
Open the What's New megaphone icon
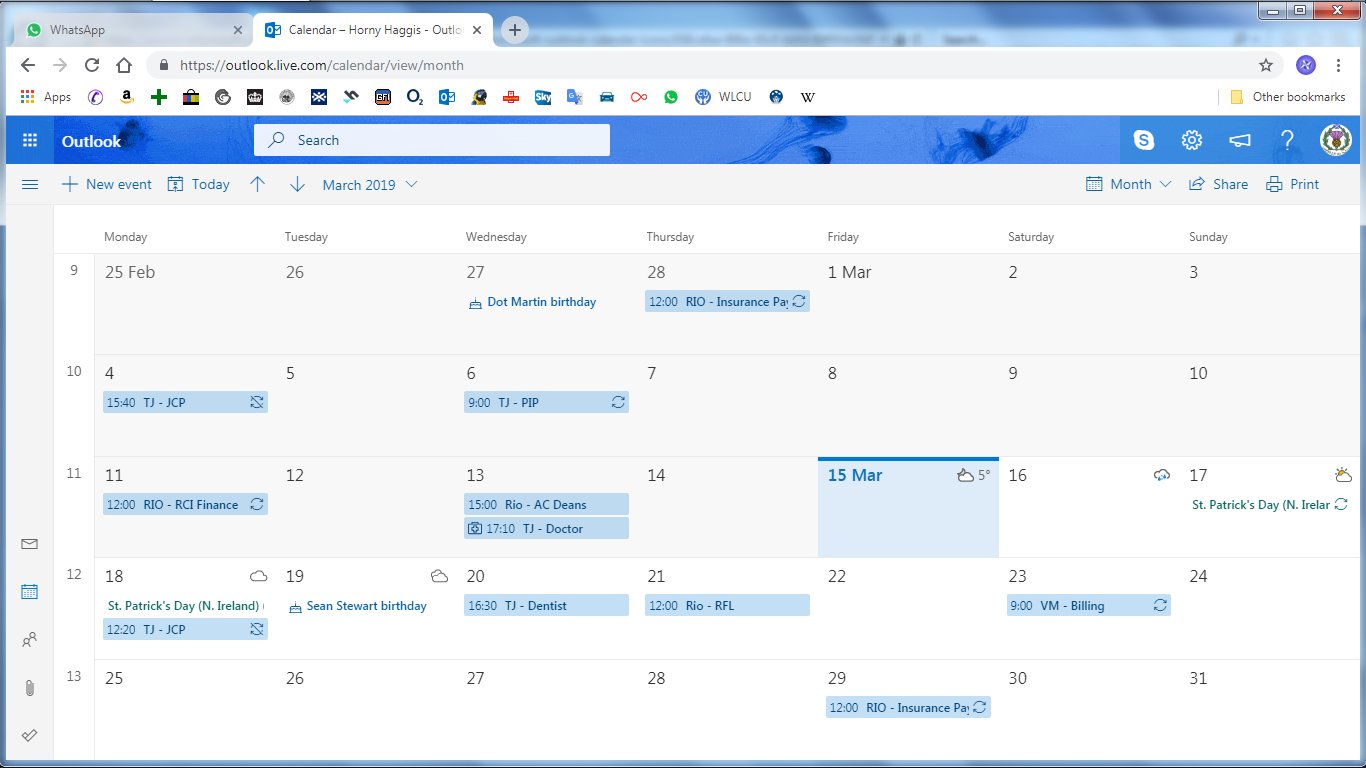(1239, 140)
